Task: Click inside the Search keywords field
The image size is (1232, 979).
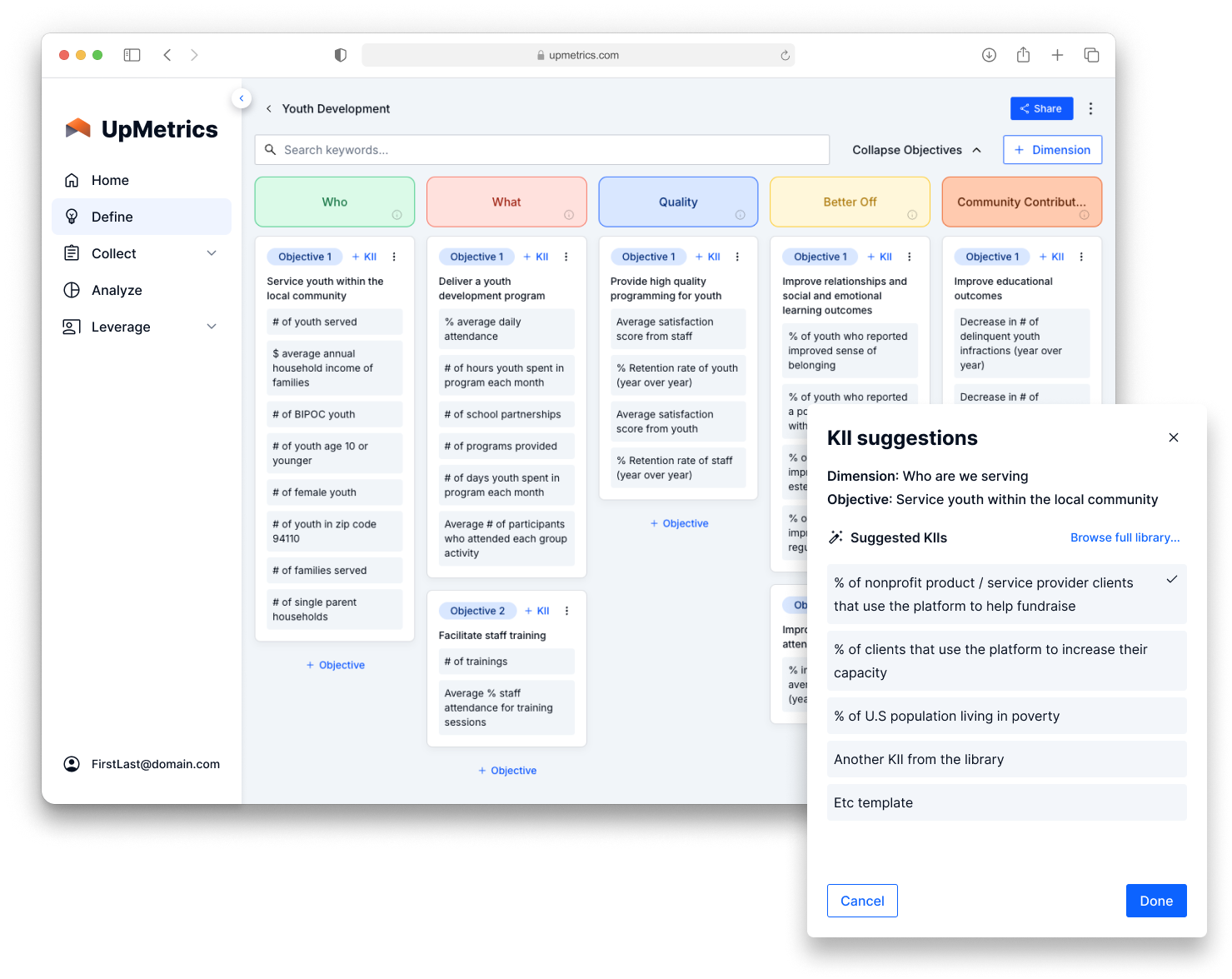Action: tap(541, 149)
